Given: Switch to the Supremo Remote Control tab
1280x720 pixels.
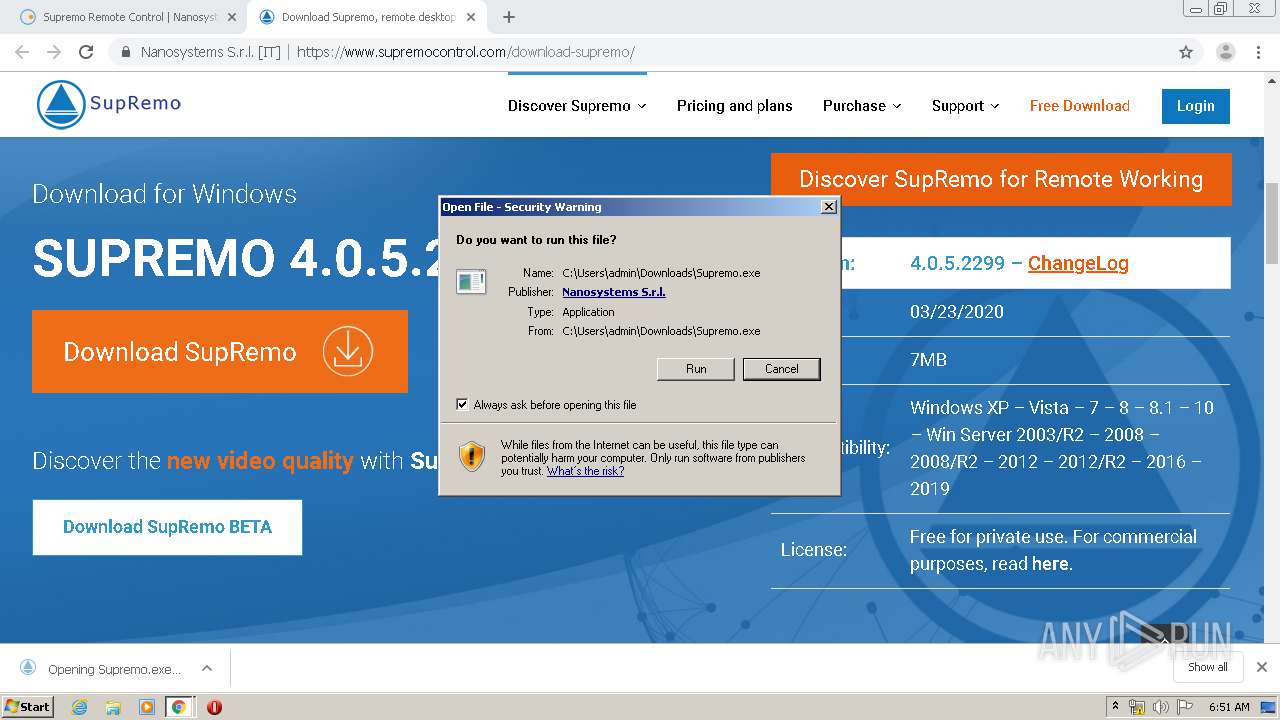Looking at the screenshot, I should (x=129, y=17).
